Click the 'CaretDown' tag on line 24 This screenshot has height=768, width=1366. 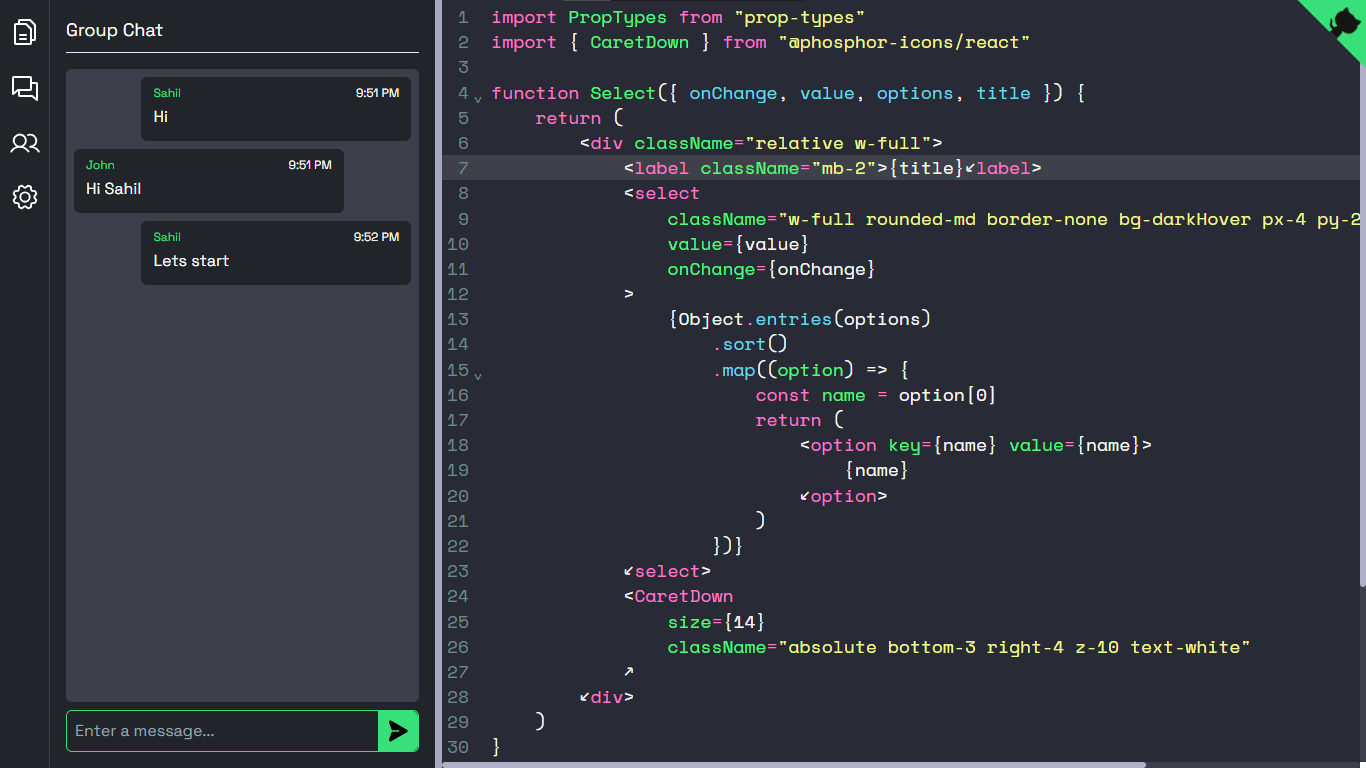(x=683, y=596)
